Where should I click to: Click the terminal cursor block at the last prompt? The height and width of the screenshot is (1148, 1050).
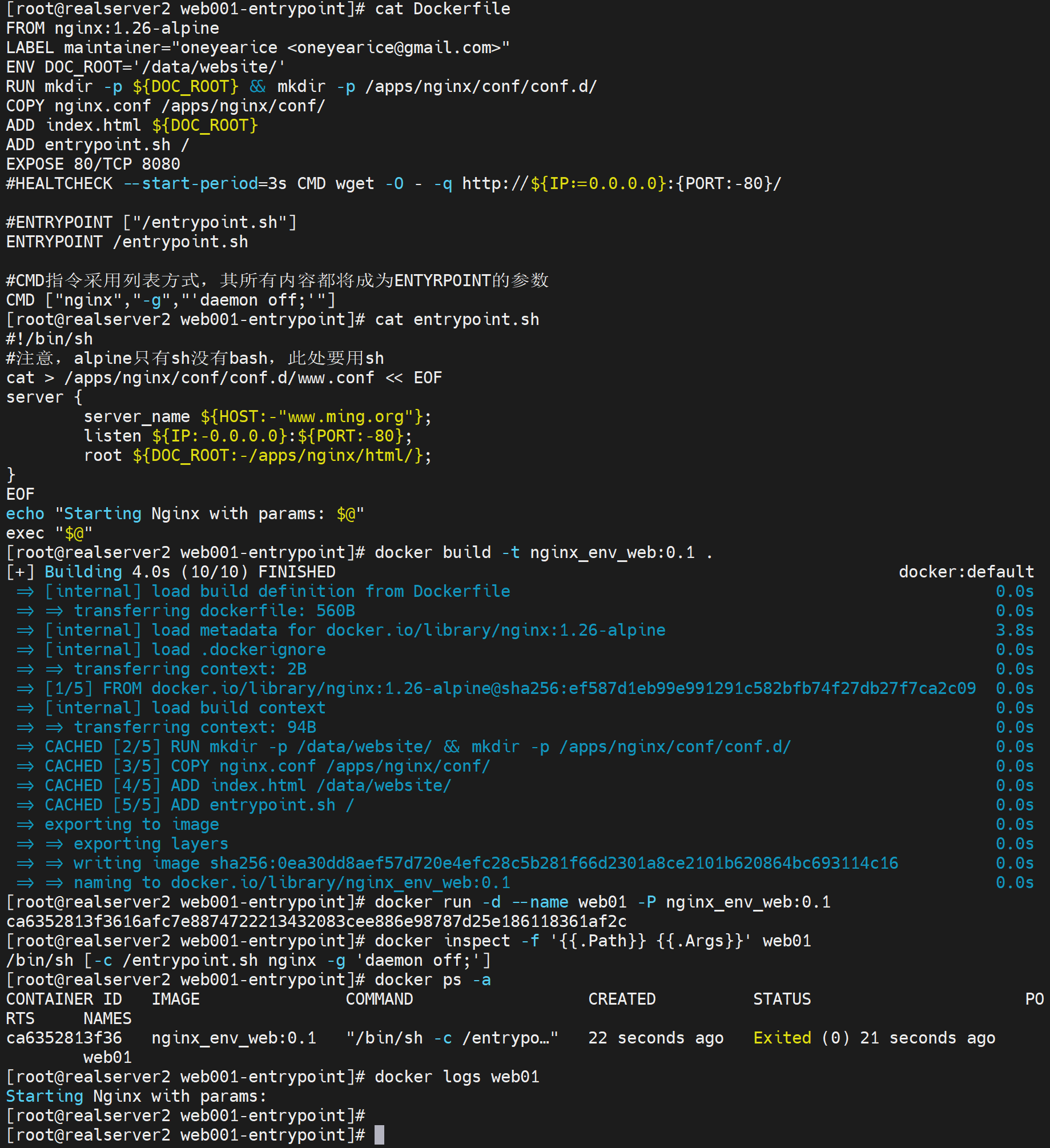(x=379, y=1135)
